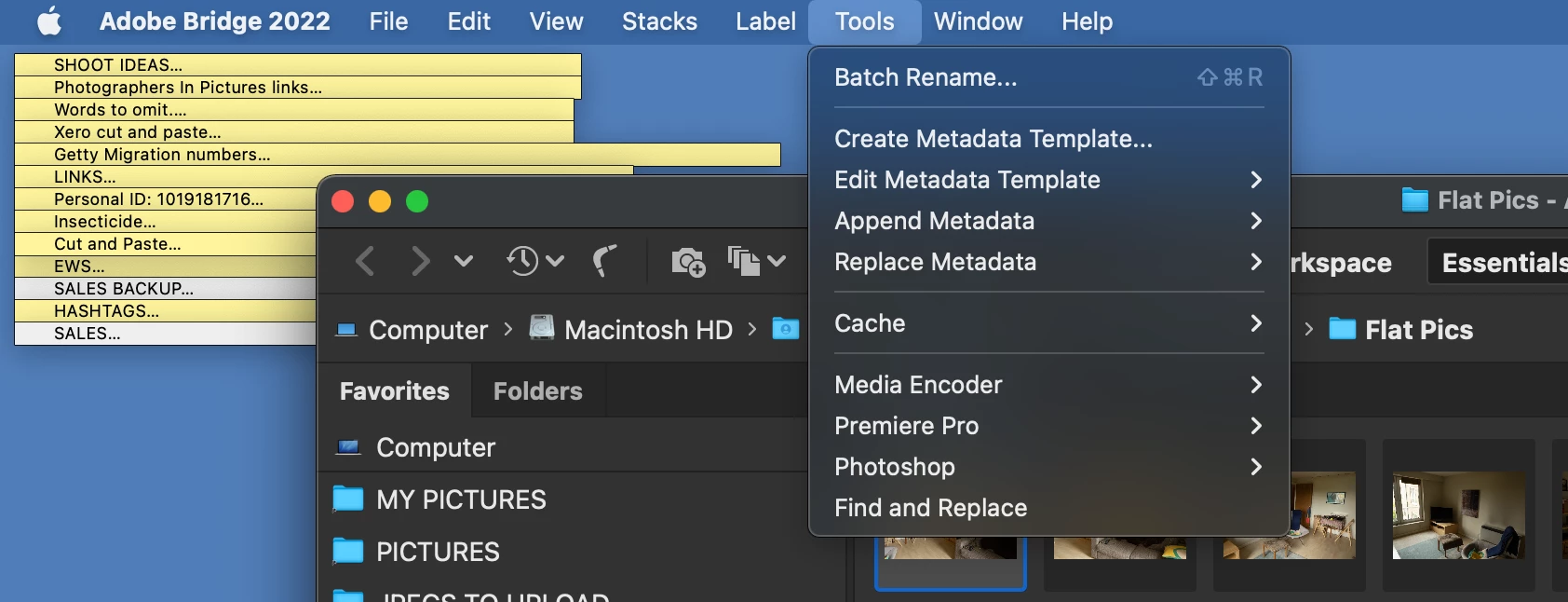
Task: Click the Flat Pics breadcrumb folder icon
Action: [1342, 328]
